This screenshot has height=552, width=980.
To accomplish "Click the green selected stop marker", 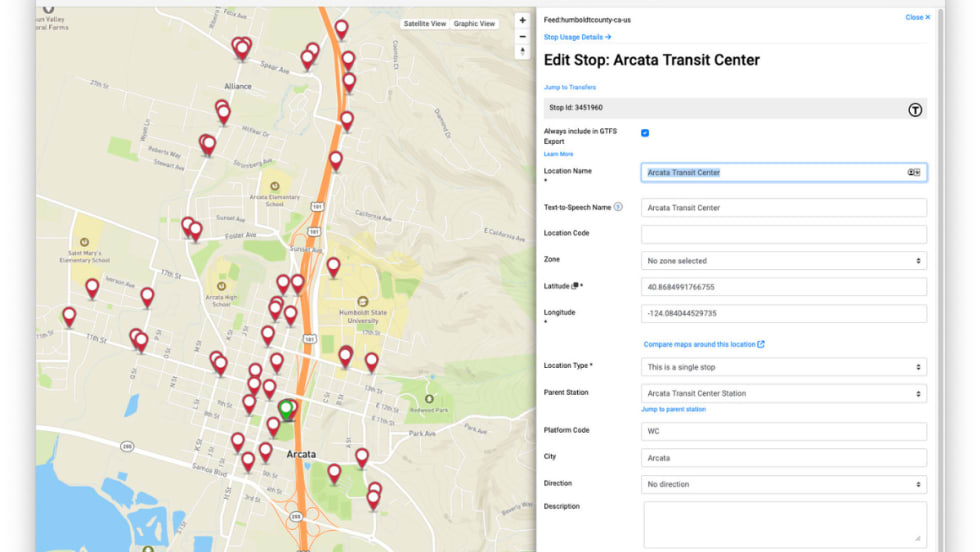I will (286, 409).
